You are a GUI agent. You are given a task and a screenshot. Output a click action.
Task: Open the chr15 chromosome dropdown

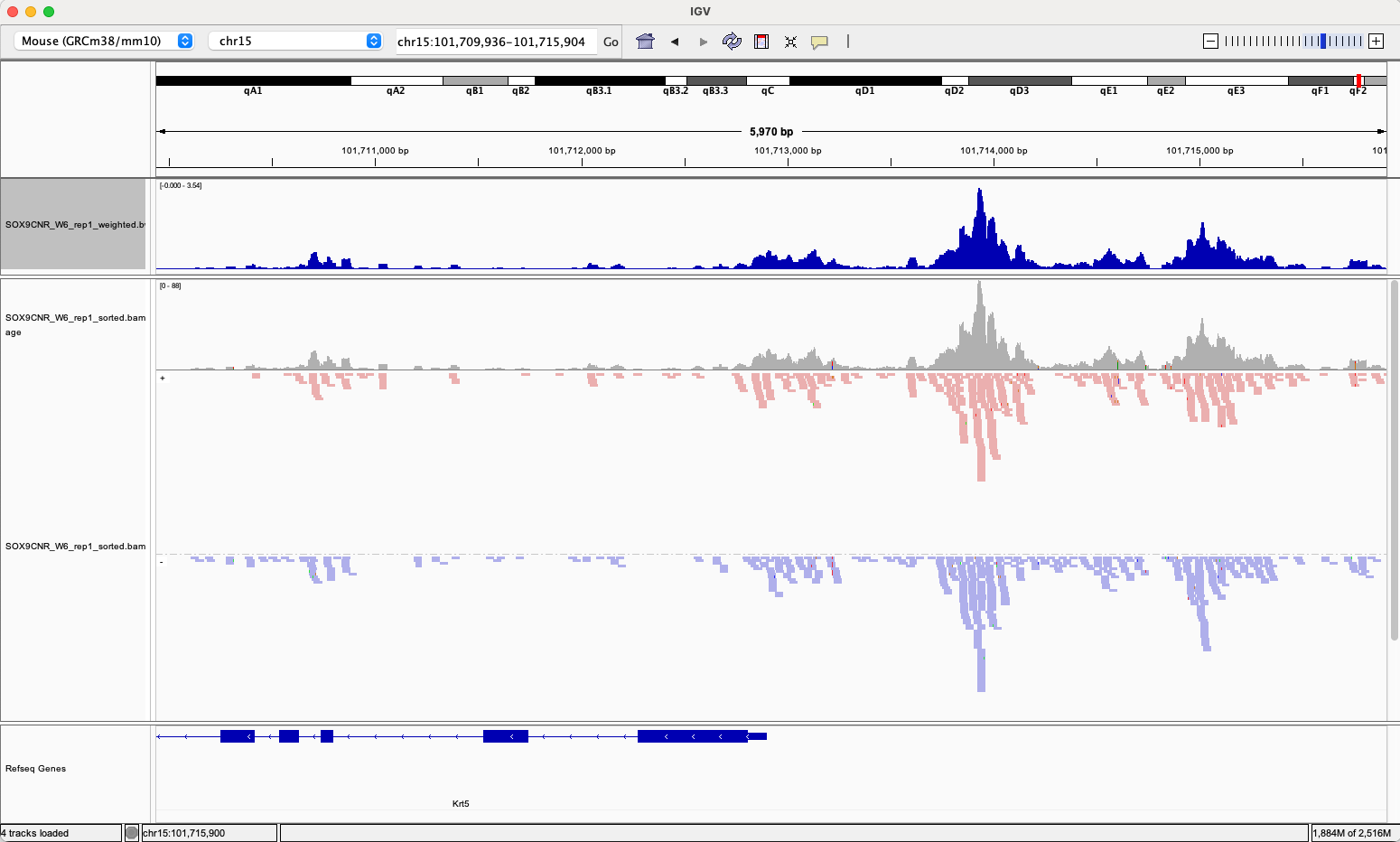tap(296, 41)
